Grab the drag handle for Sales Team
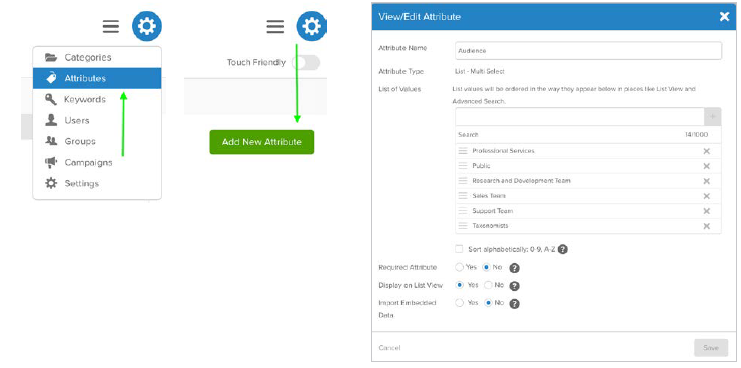Viewport: 741px width, 368px height. (x=463, y=196)
